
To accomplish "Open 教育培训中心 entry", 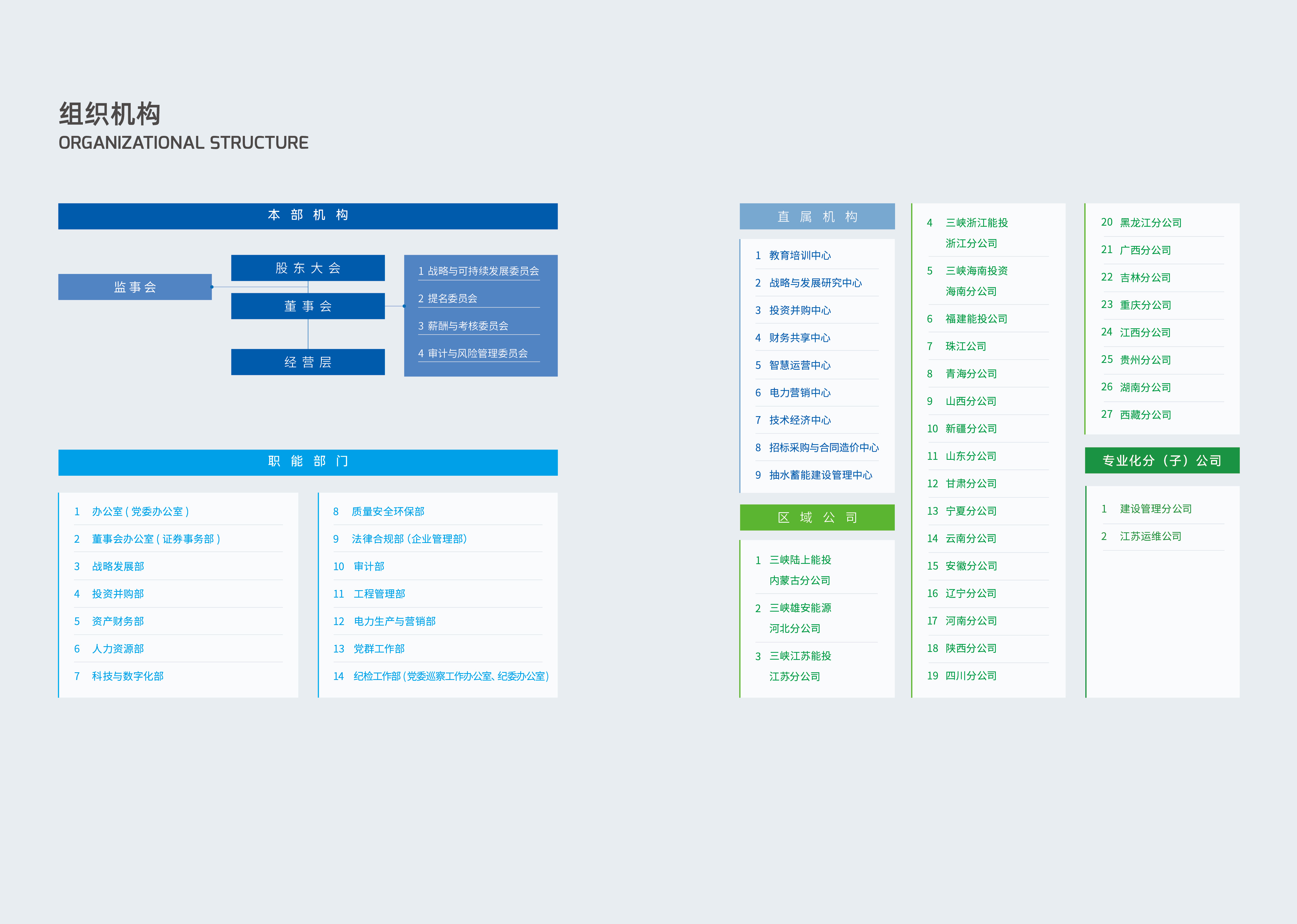I will tap(800, 256).
